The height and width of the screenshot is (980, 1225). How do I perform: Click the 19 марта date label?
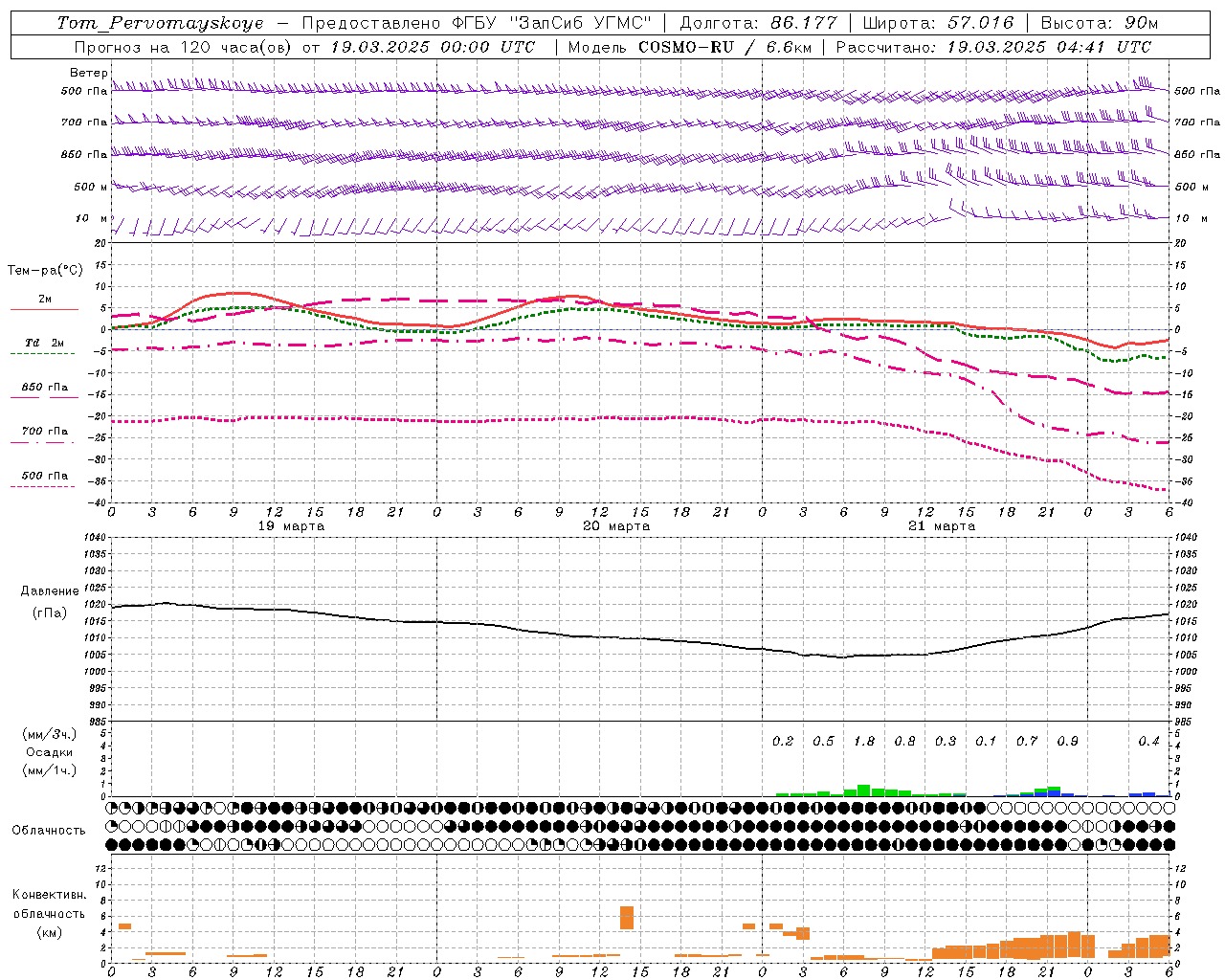291,526
